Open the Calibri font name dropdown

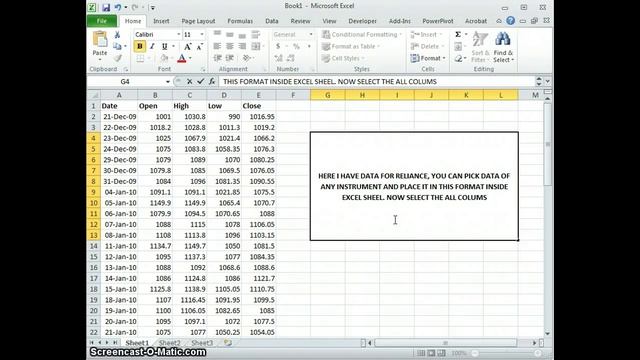178,35
